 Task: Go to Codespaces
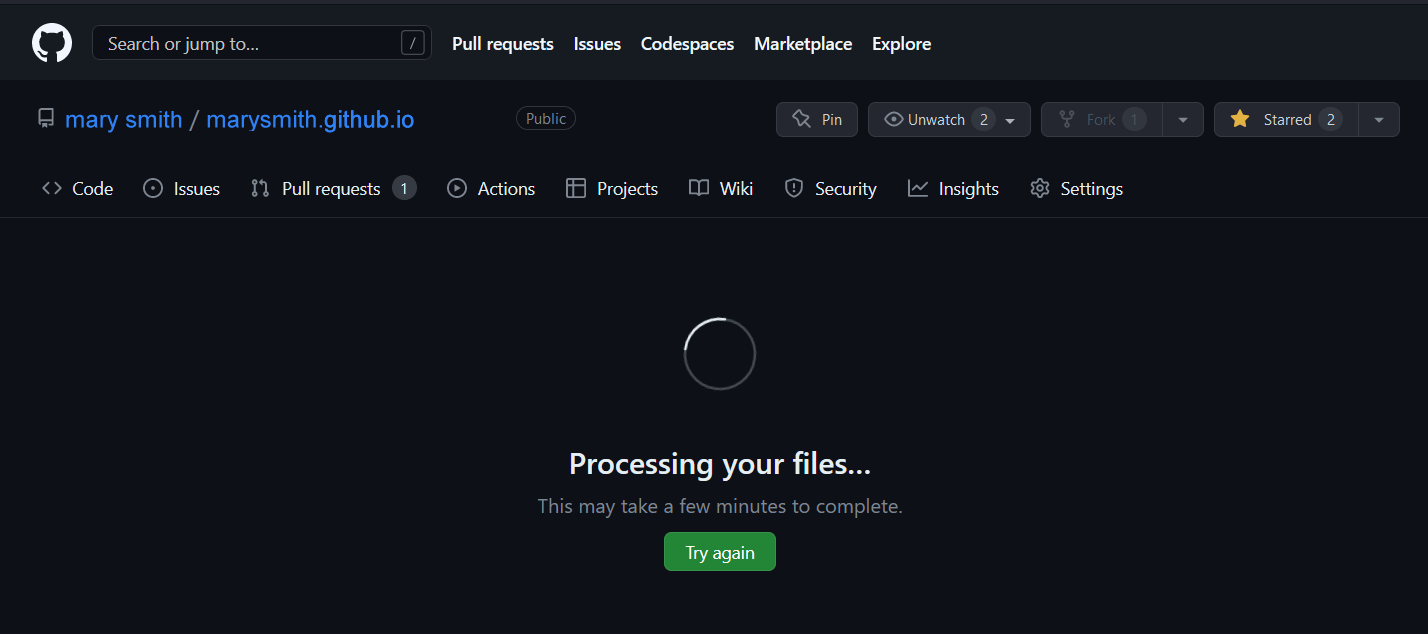pyautogui.click(x=687, y=44)
